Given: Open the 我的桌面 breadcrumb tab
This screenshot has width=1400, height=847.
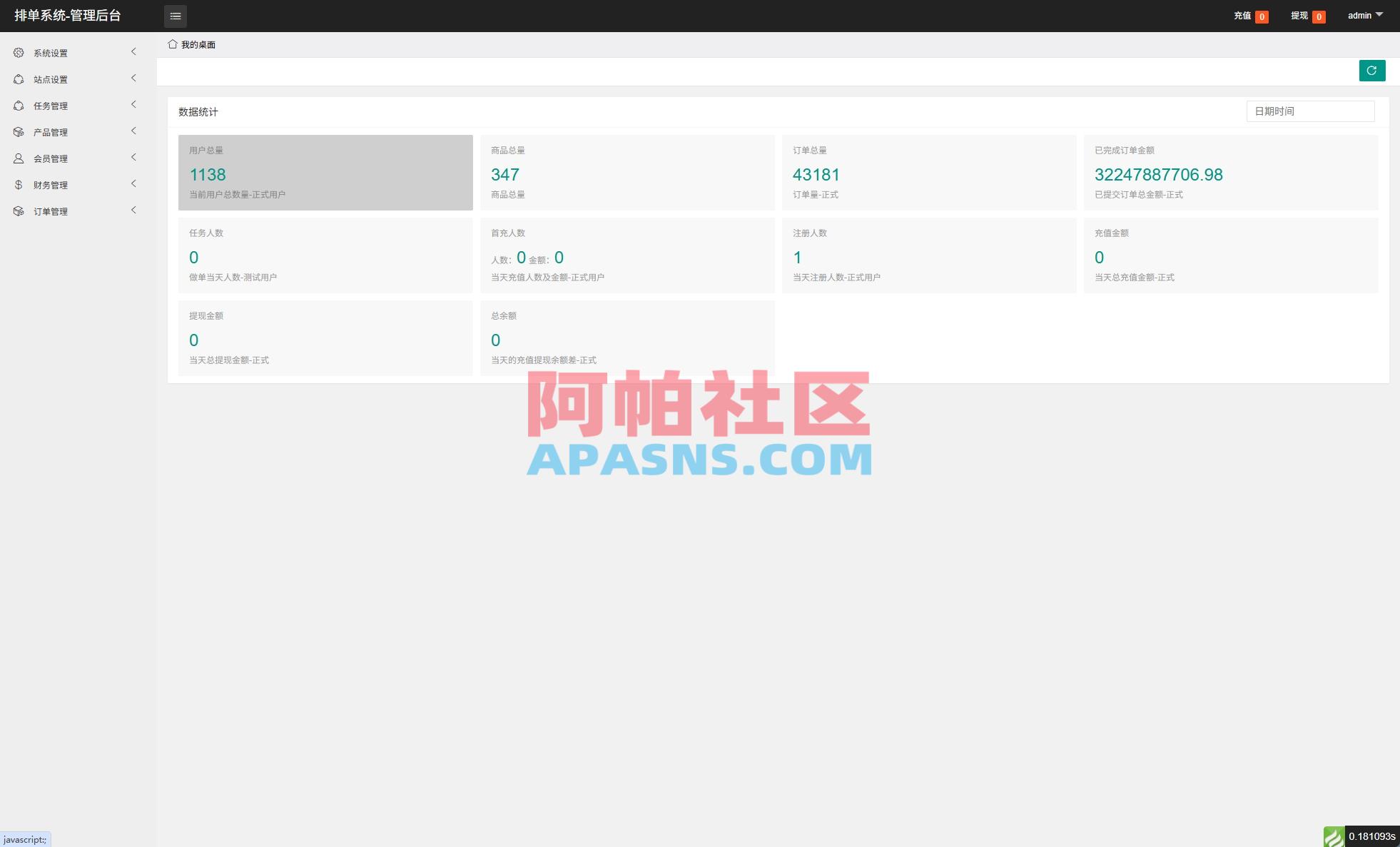Looking at the screenshot, I should coord(198,44).
